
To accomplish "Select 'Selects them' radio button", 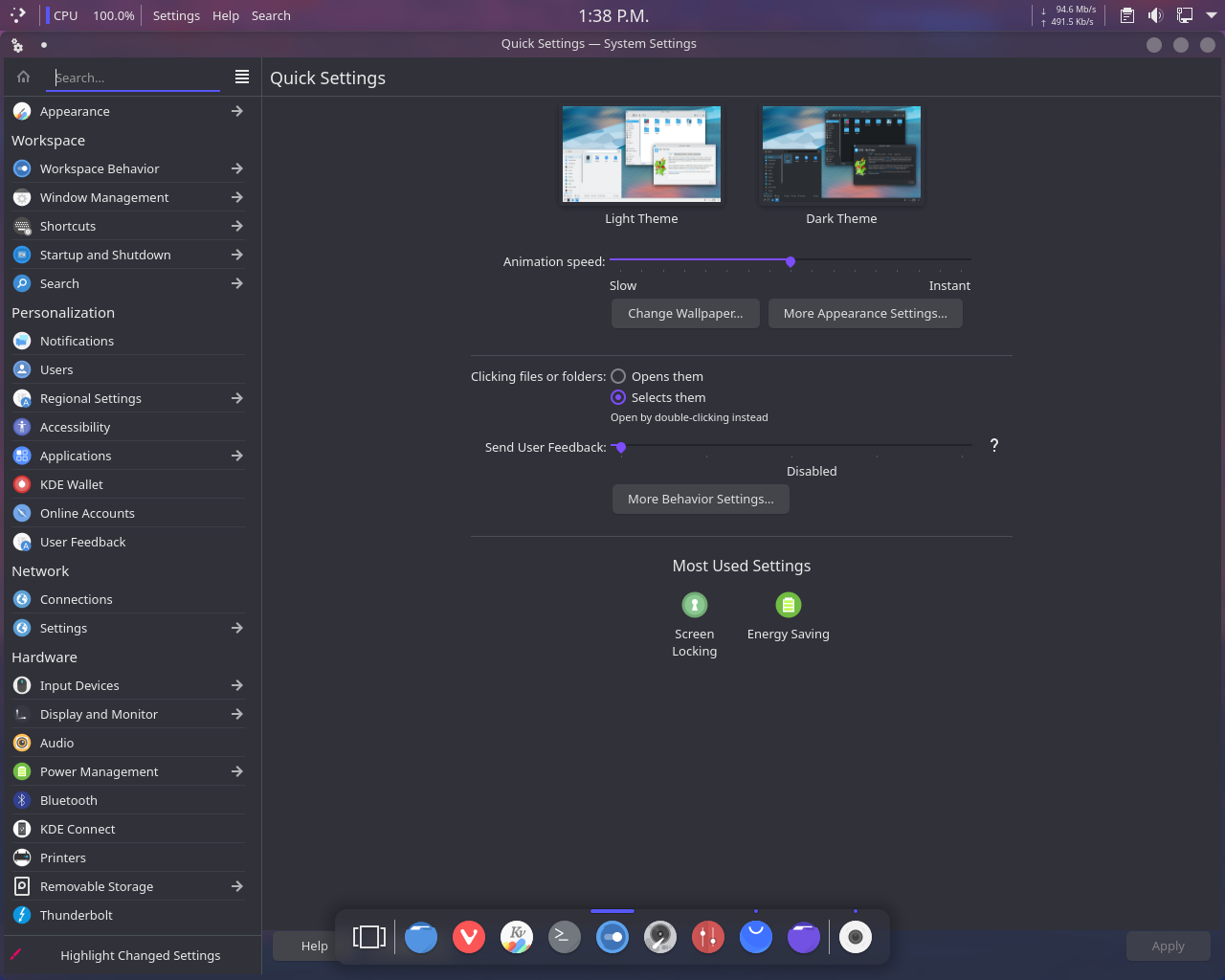I will (x=618, y=397).
